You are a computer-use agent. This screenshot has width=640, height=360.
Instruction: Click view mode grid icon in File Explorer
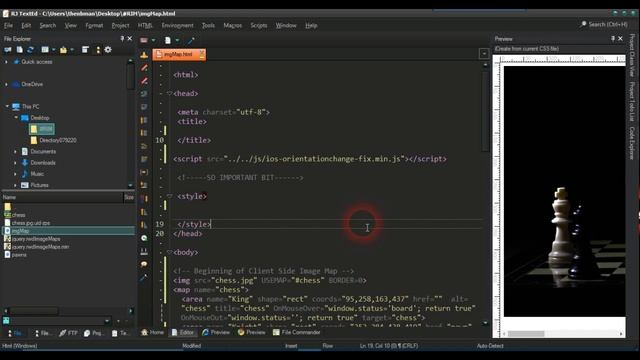45,50
